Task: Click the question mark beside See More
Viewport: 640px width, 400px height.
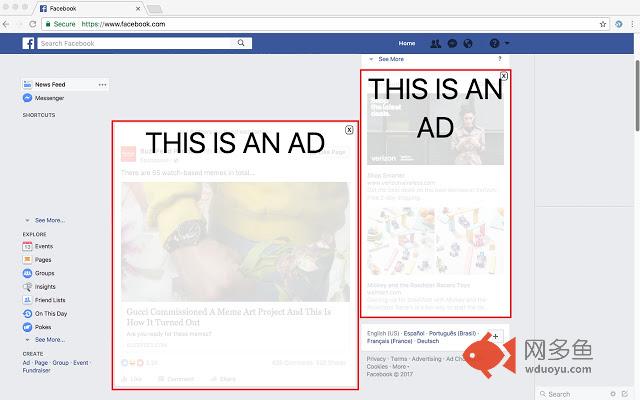Action: point(500,59)
